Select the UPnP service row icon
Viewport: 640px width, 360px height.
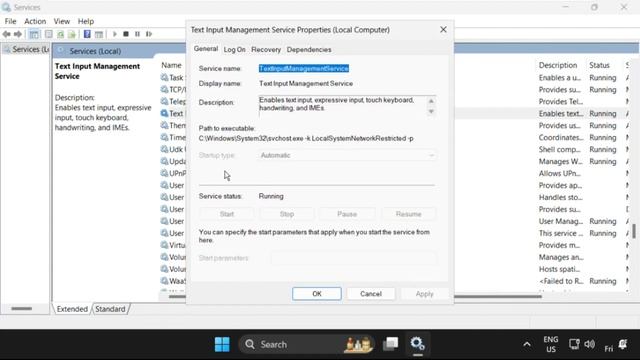[164, 173]
